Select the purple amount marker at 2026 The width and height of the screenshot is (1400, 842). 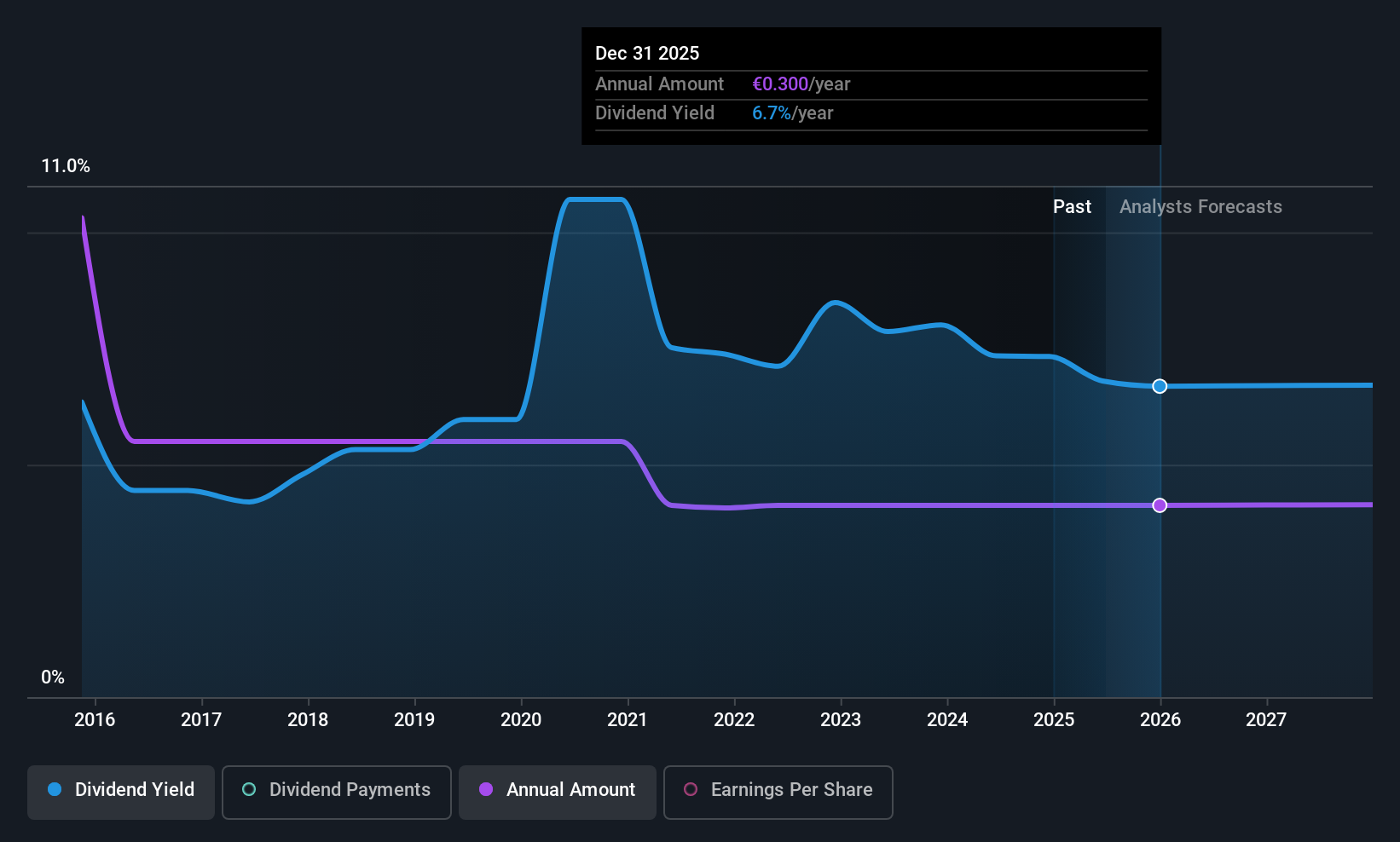coord(1160,505)
